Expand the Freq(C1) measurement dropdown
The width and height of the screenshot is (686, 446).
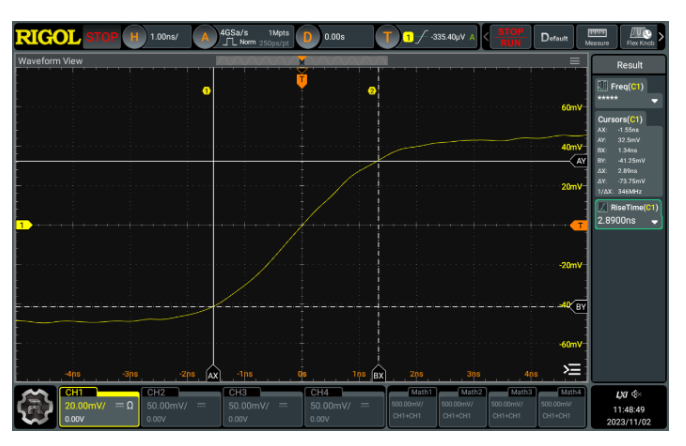point(654,101)
